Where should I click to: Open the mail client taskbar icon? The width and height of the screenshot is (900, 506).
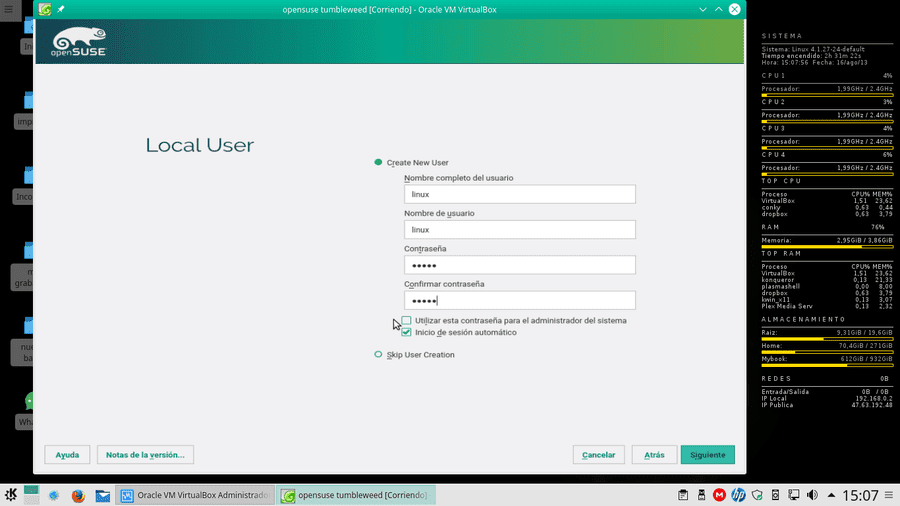click(103, 495)
